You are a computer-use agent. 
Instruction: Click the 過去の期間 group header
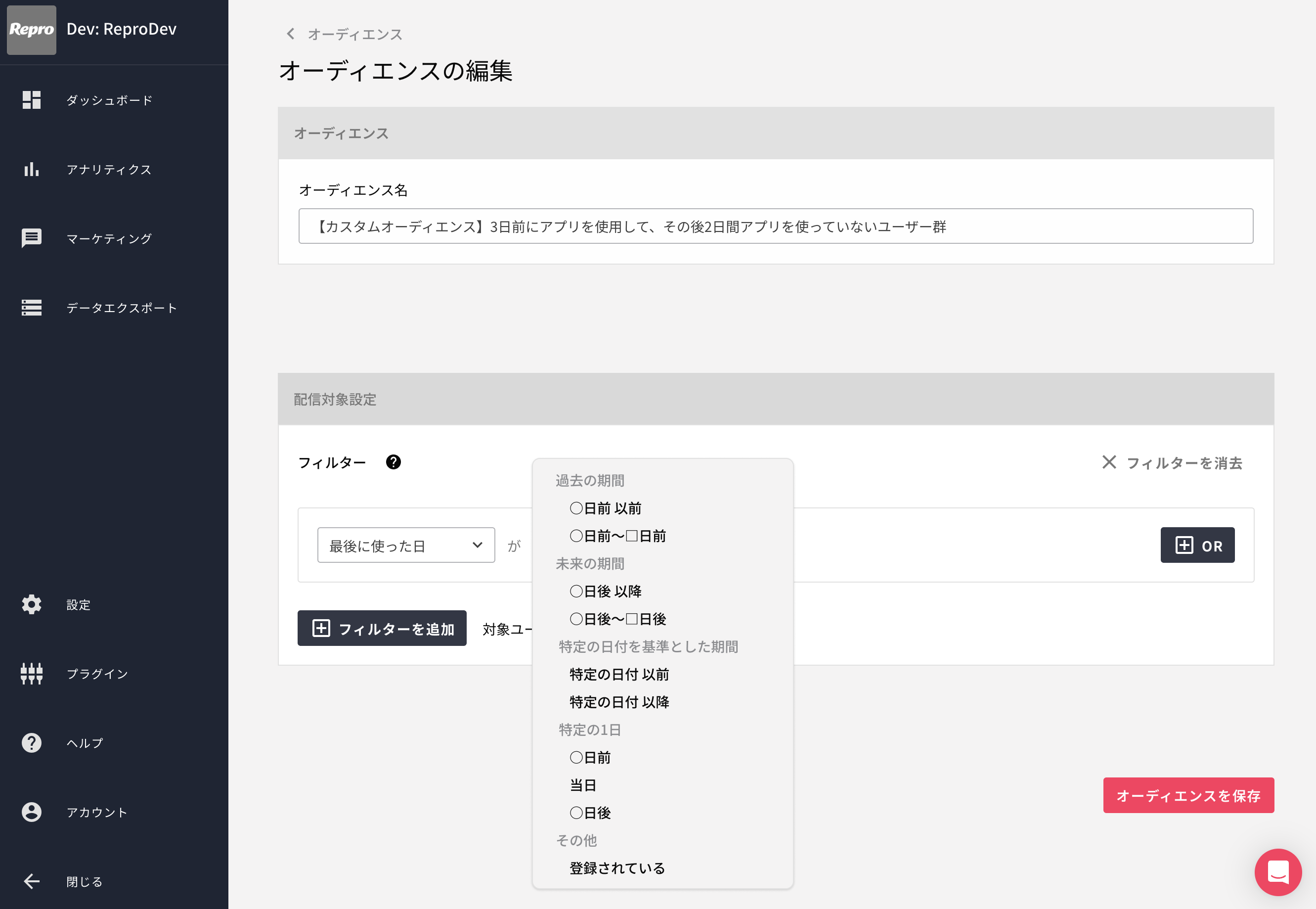pos(590,481)
